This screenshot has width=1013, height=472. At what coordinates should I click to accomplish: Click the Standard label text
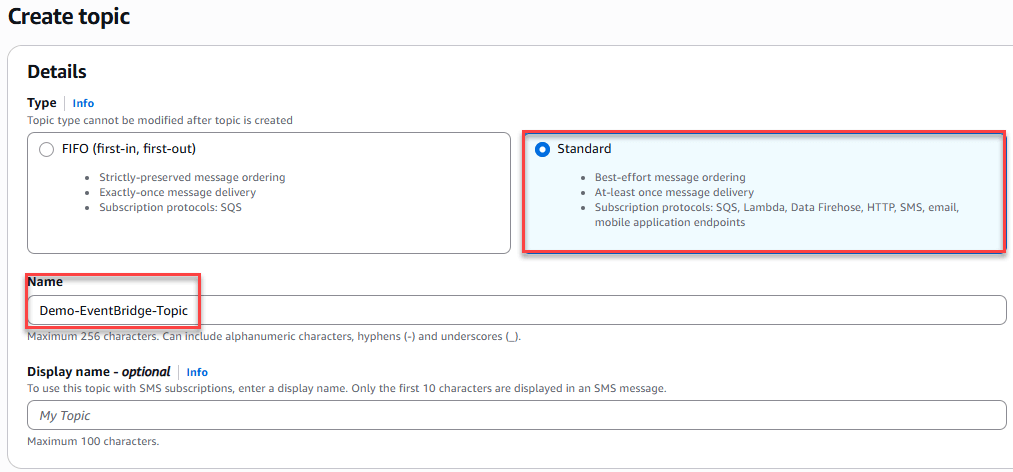583,149
